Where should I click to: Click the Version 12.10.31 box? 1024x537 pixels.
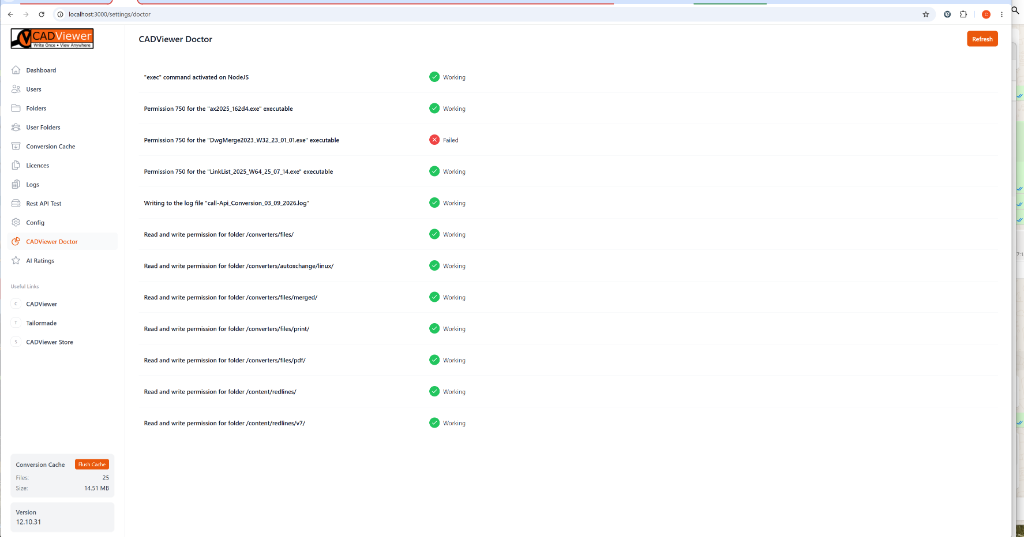pyautogui.click(x=62, y=517)
